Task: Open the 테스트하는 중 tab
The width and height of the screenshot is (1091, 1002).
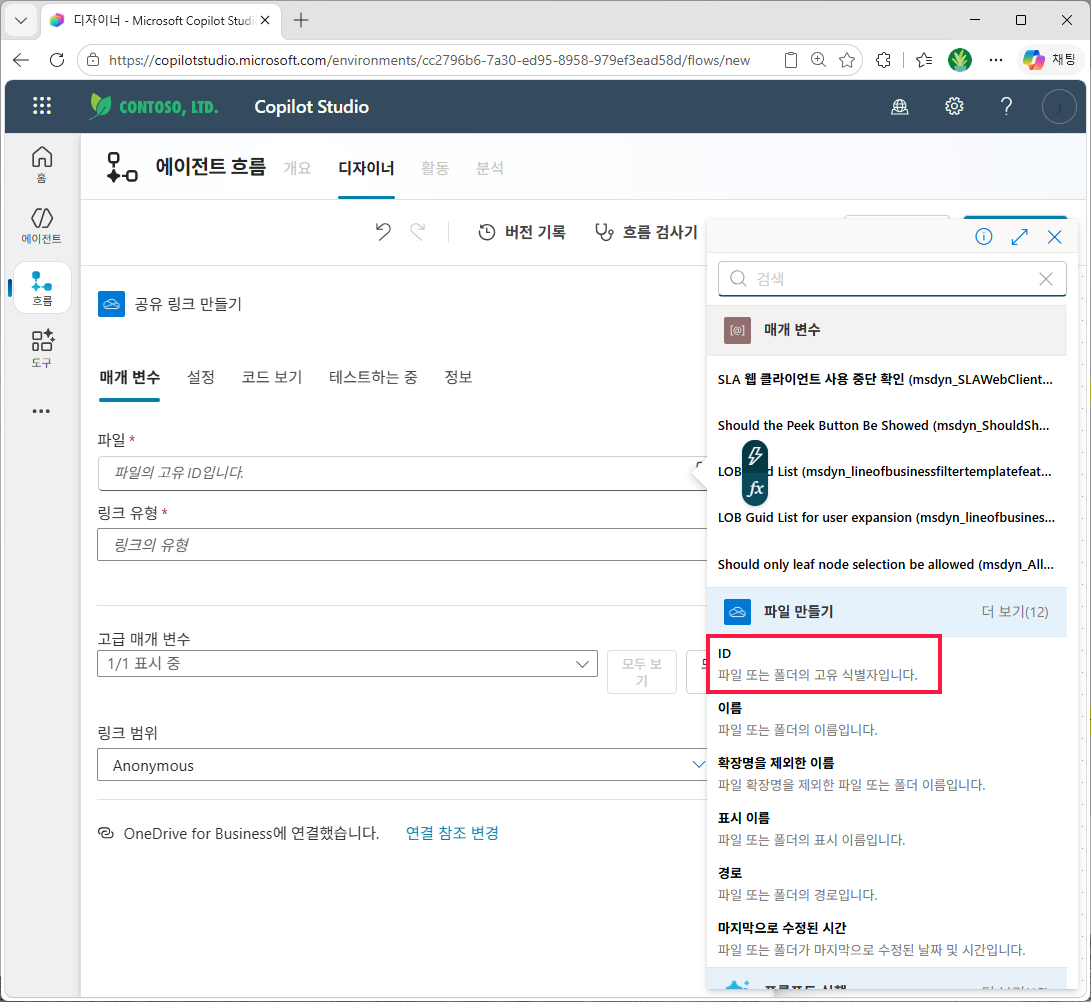Action: coord(373,377)
